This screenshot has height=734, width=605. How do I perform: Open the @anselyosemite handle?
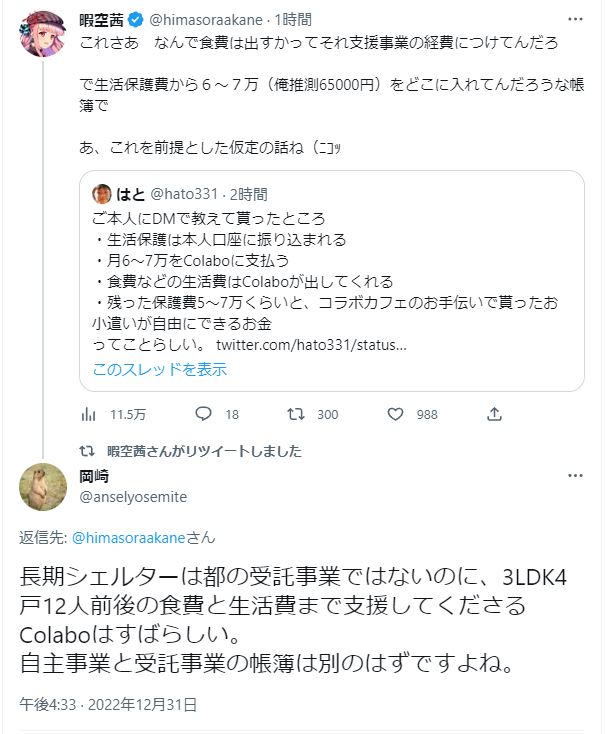coord(131,497)
